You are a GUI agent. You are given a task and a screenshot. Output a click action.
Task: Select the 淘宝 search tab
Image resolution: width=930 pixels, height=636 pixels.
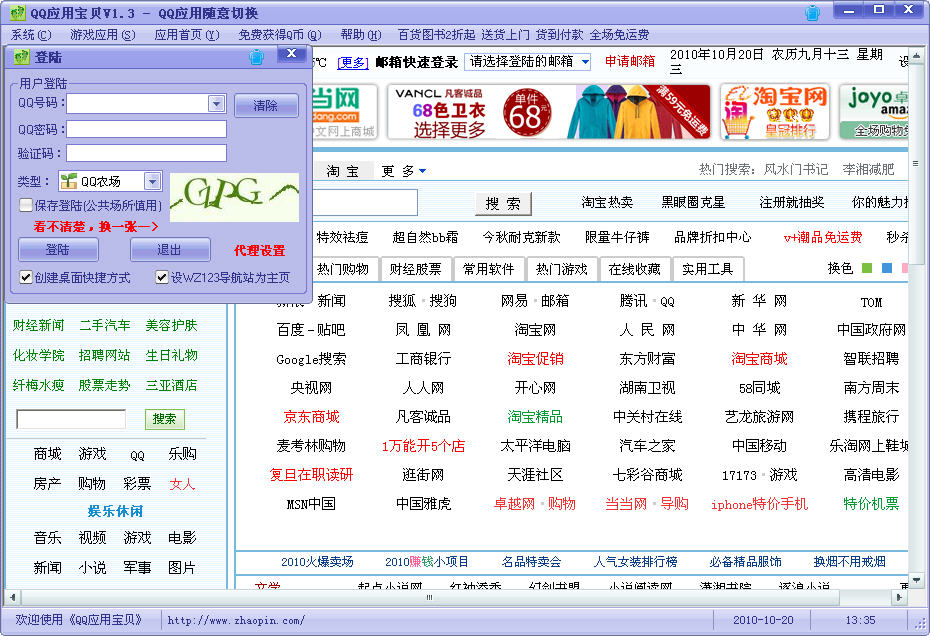[343, 171]
